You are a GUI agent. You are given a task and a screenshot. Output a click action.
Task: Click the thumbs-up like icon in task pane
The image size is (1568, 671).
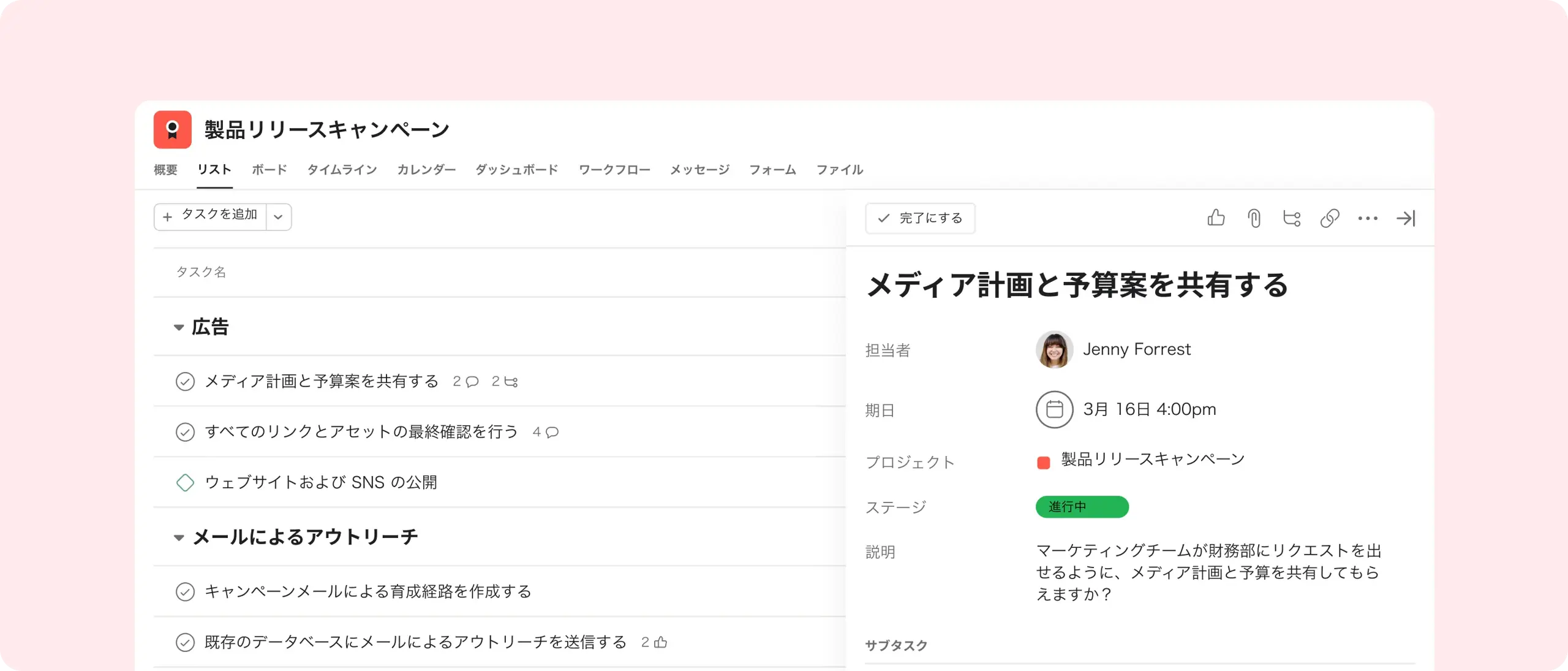coord(1216,218)
